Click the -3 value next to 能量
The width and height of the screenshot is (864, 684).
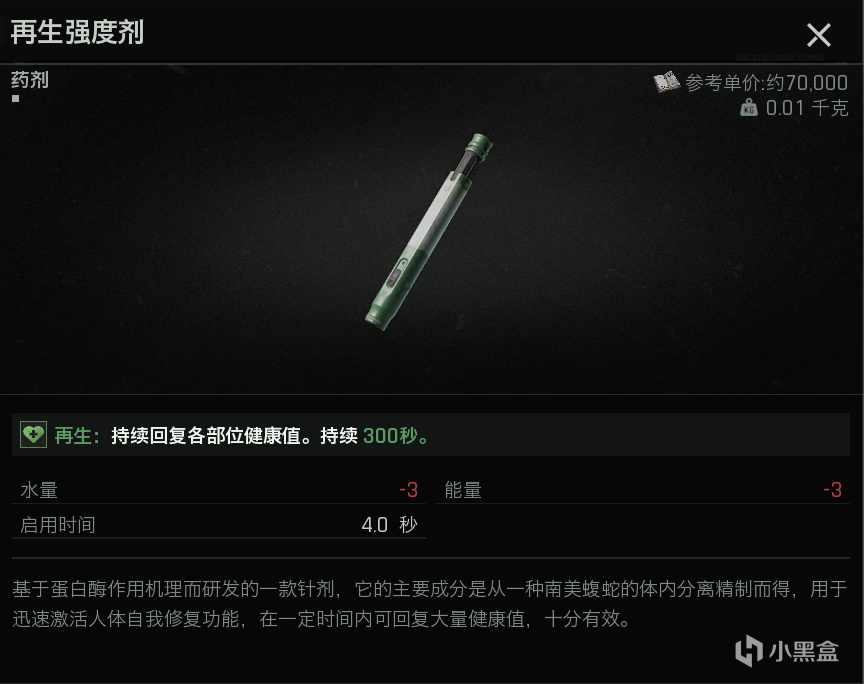[x=832, y=490]
